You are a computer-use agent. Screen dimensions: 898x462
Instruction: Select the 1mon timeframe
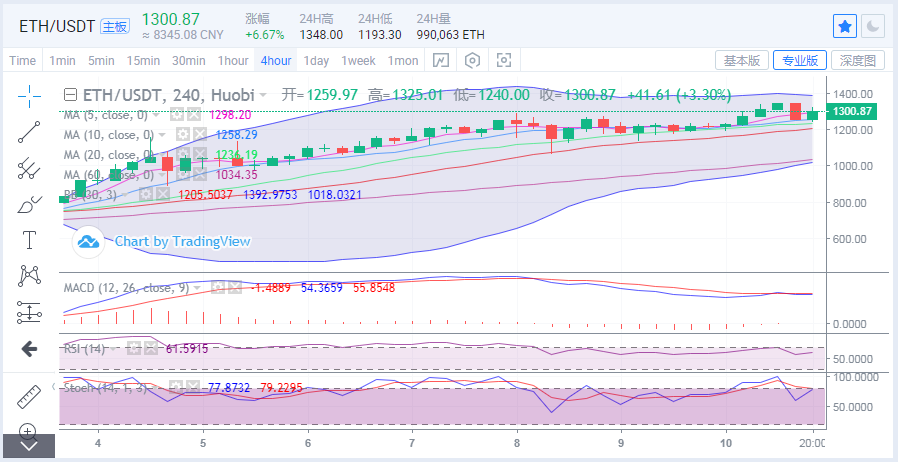pyautogui.click(x=403, y=61)
